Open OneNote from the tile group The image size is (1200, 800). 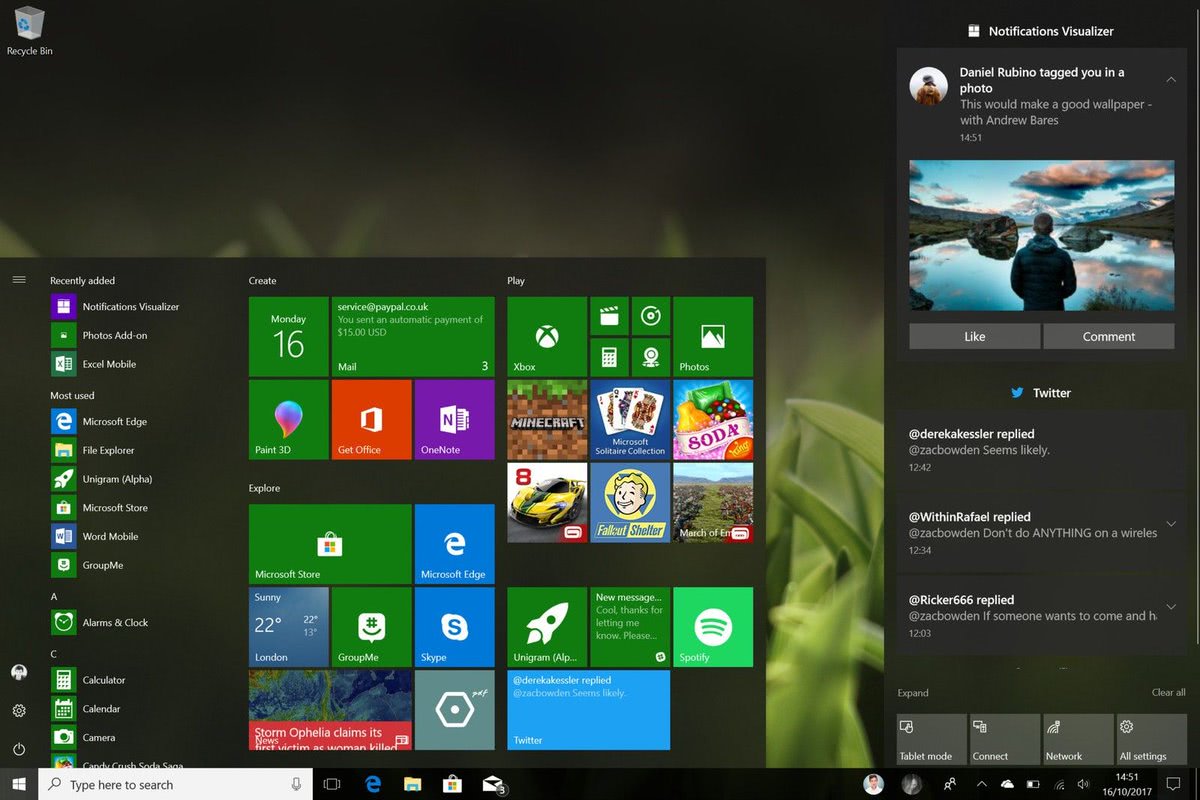[453, 420]
